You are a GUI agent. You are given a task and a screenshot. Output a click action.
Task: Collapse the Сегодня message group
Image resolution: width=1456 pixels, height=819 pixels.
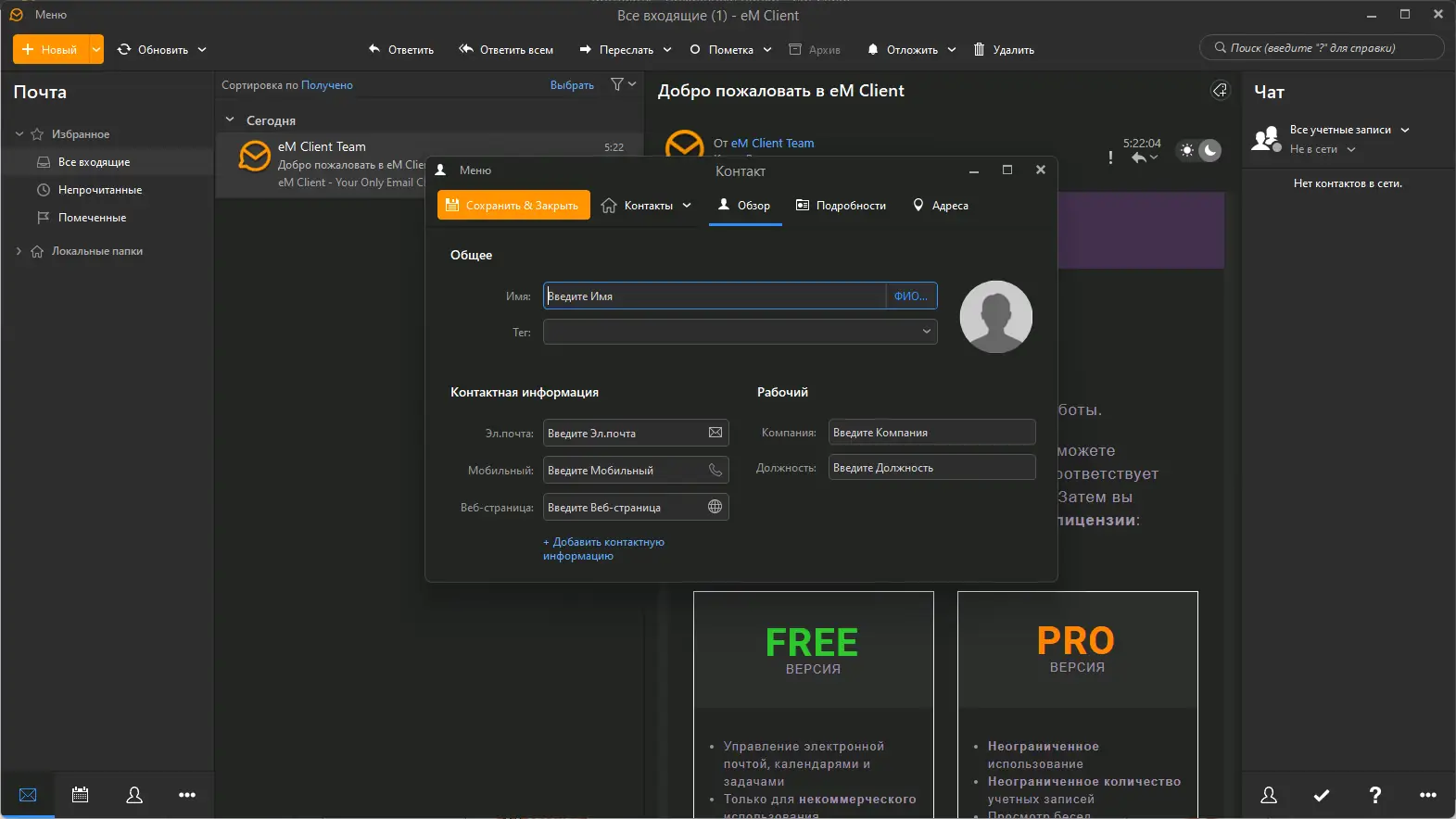(x=230, y=120)
